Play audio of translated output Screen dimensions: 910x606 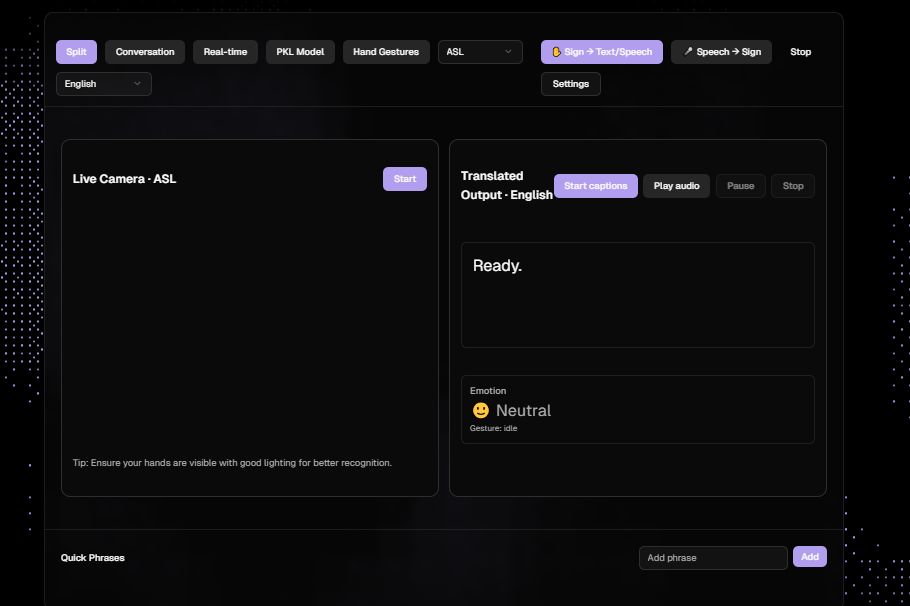[677, 186]
